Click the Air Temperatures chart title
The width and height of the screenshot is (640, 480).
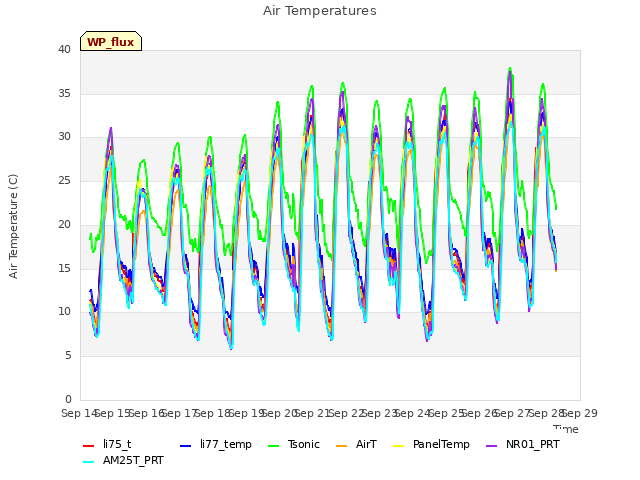(320, 11)
